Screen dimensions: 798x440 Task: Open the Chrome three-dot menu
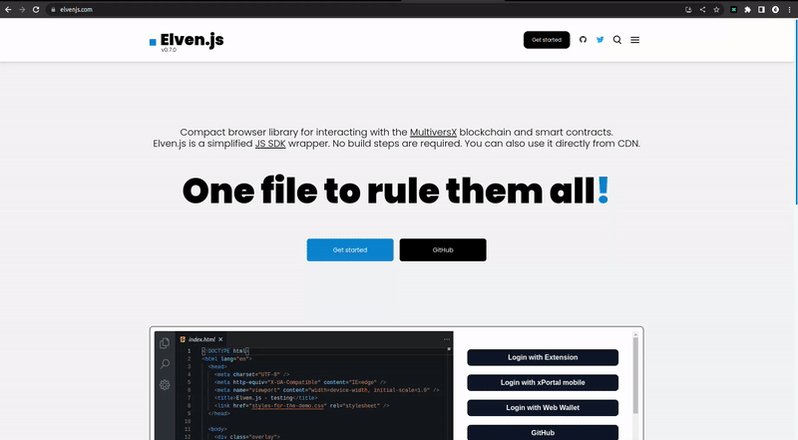pyautogui.click(x=789, y=9)
